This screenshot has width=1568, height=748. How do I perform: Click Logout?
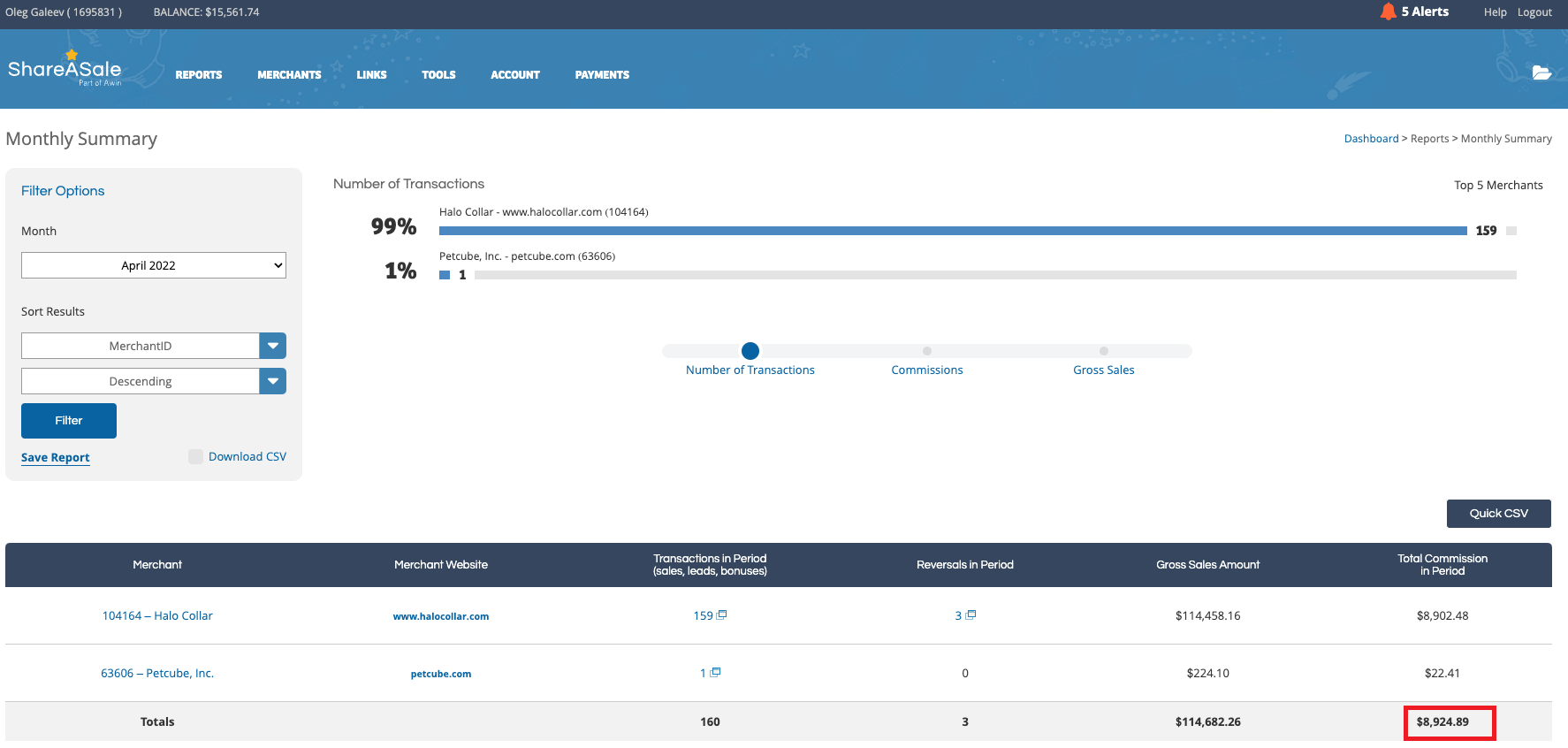point(1534,12)
